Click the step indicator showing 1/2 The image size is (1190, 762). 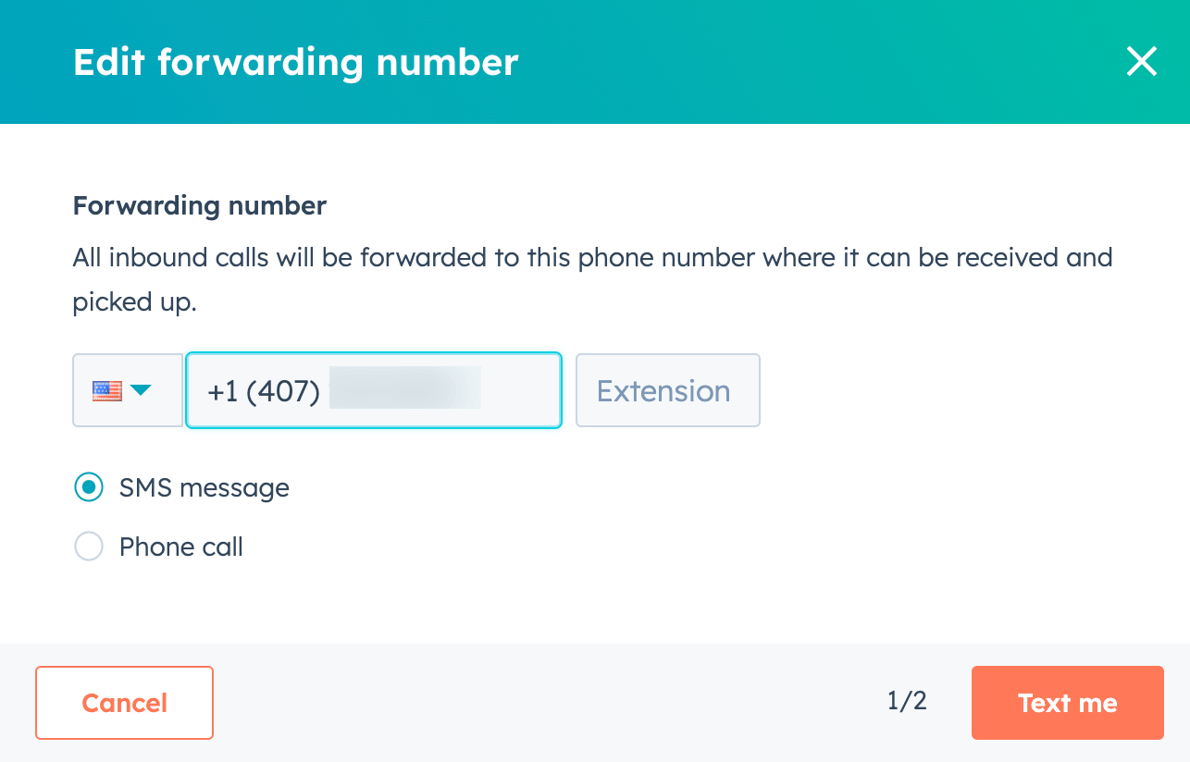pos(906,702)
